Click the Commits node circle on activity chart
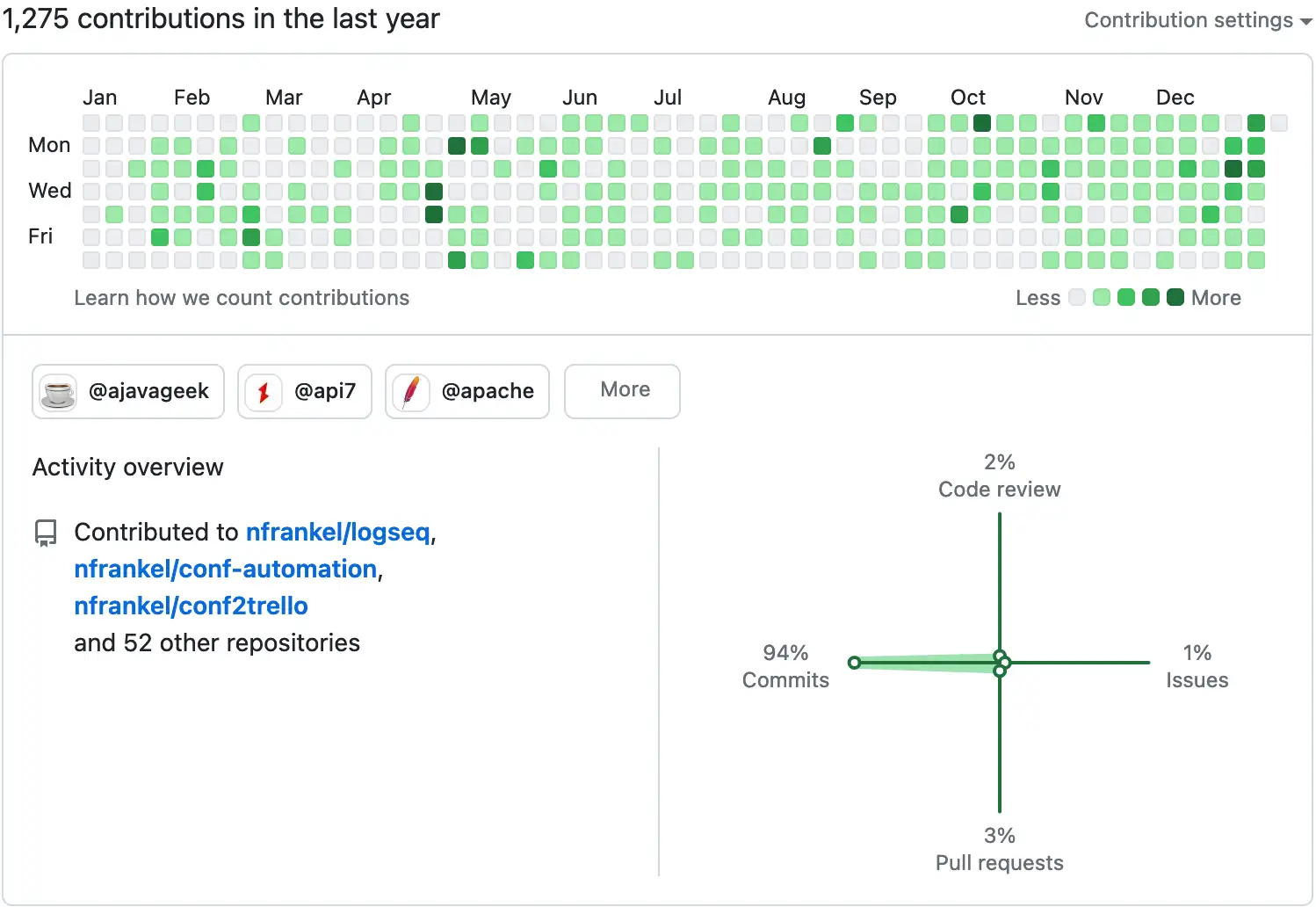This screenshot has height=907, width=1316. click(855, 663)
